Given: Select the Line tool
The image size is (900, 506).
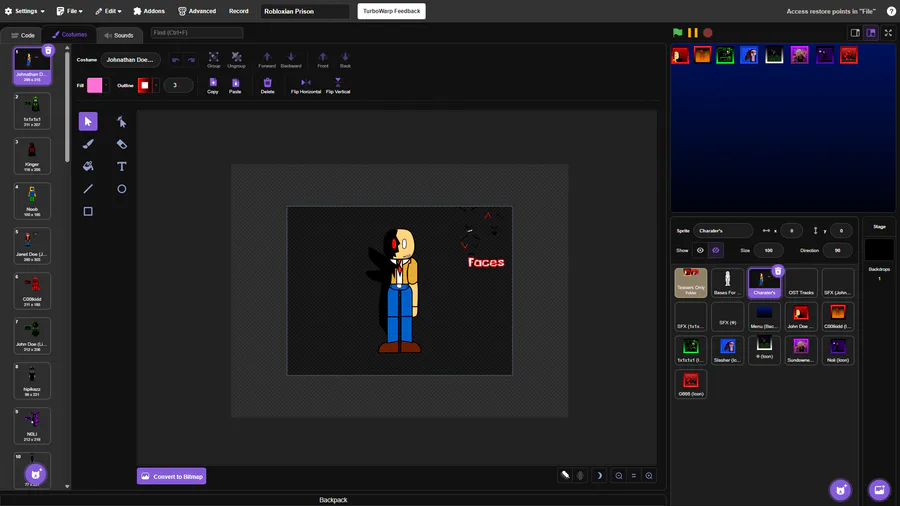Looking at the screenshot, I should (88, 189).
